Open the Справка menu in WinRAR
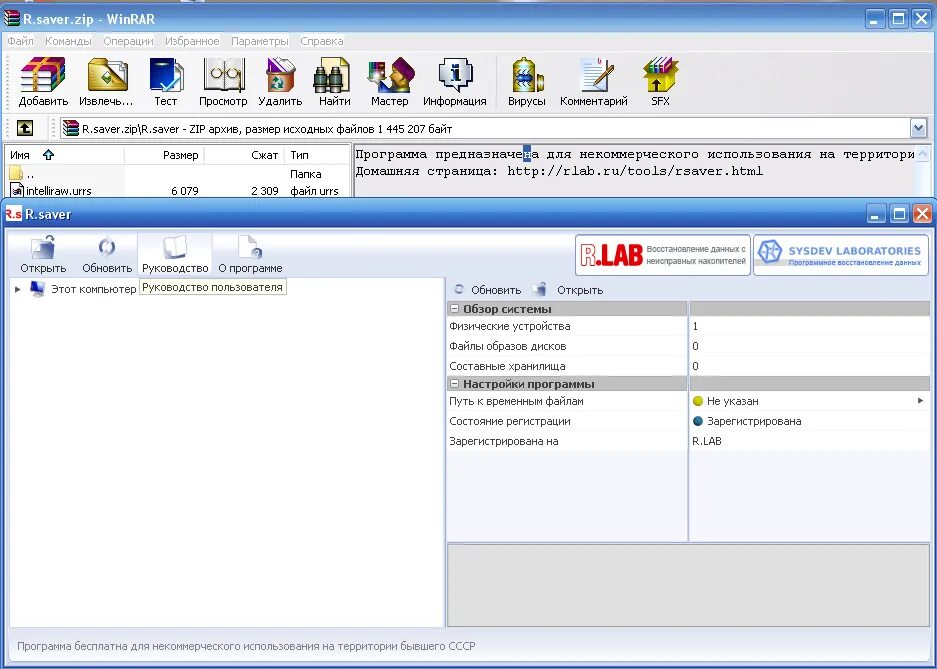This screenshot has height=669, width=937. click(x=321, y=41)
